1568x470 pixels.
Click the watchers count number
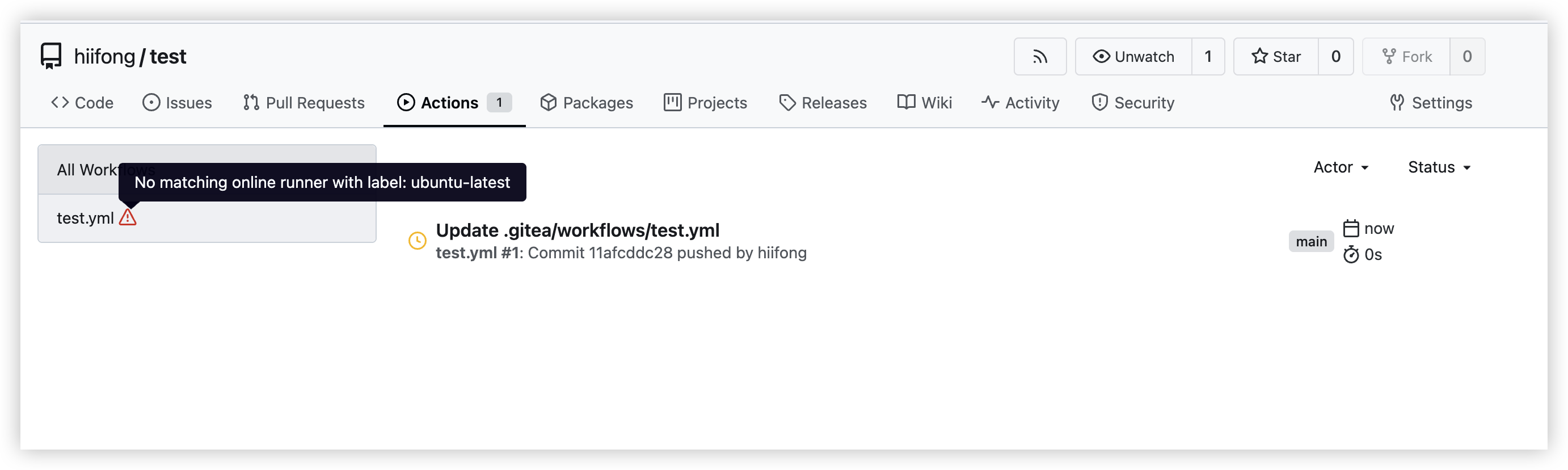click(x=1208, y=57)
